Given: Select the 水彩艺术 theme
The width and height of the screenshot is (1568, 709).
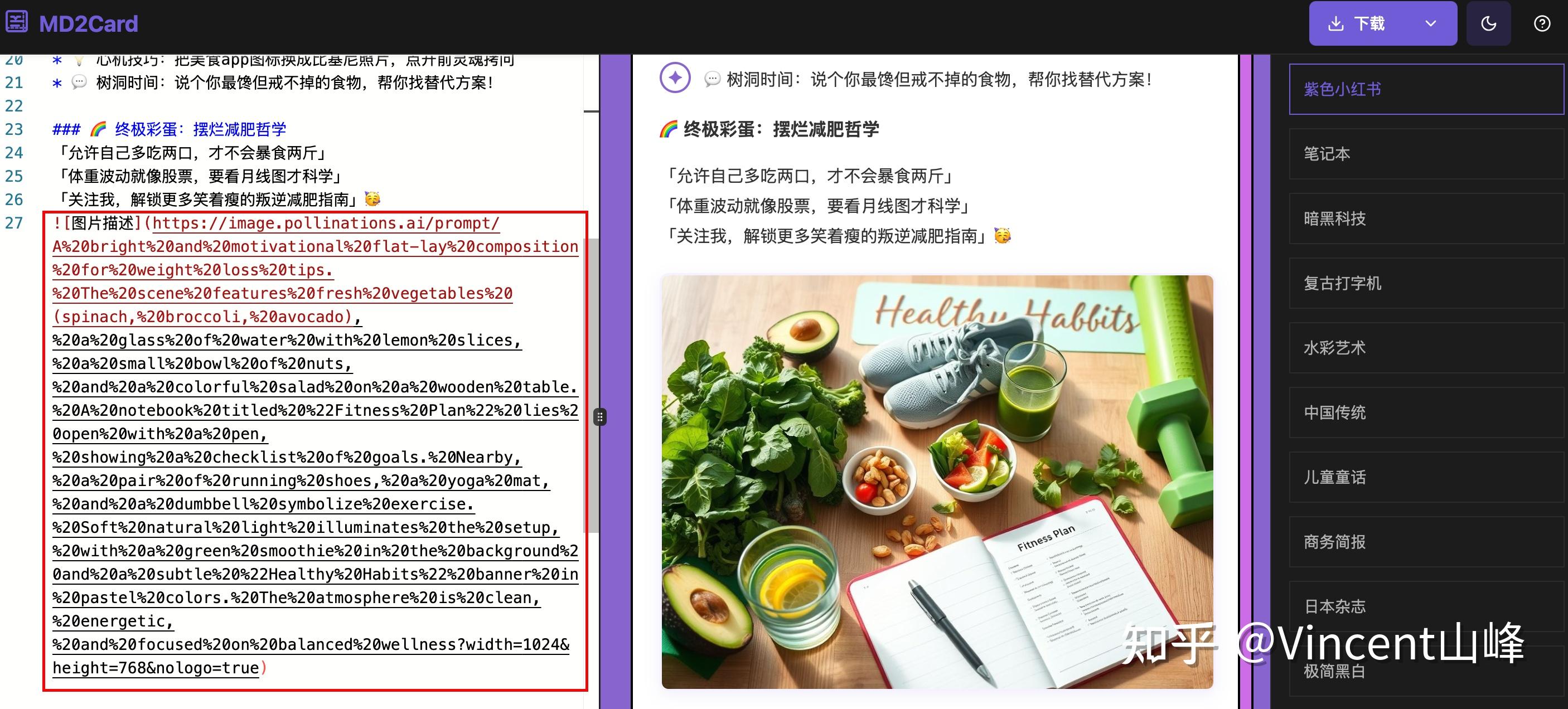Looking at the screenshot, I should click(1426, 347).
